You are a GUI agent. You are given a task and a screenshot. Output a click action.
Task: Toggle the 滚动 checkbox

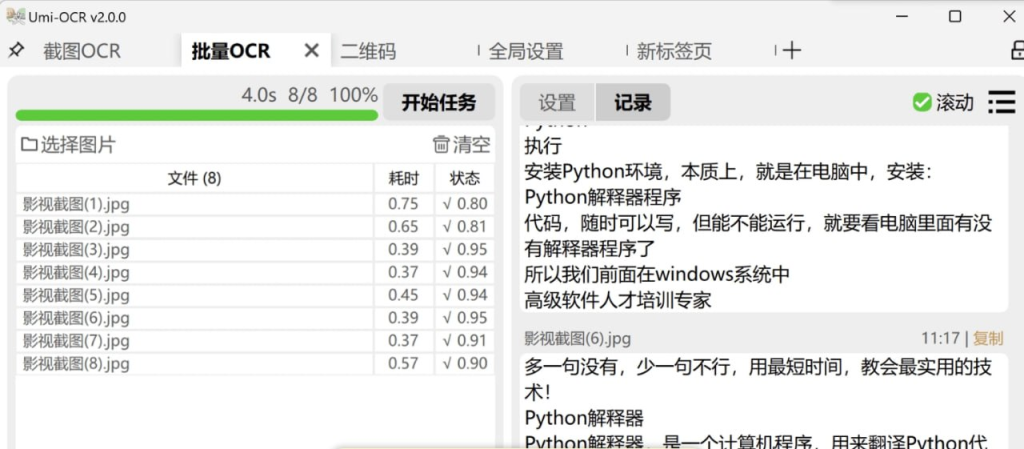click(922, 102)
